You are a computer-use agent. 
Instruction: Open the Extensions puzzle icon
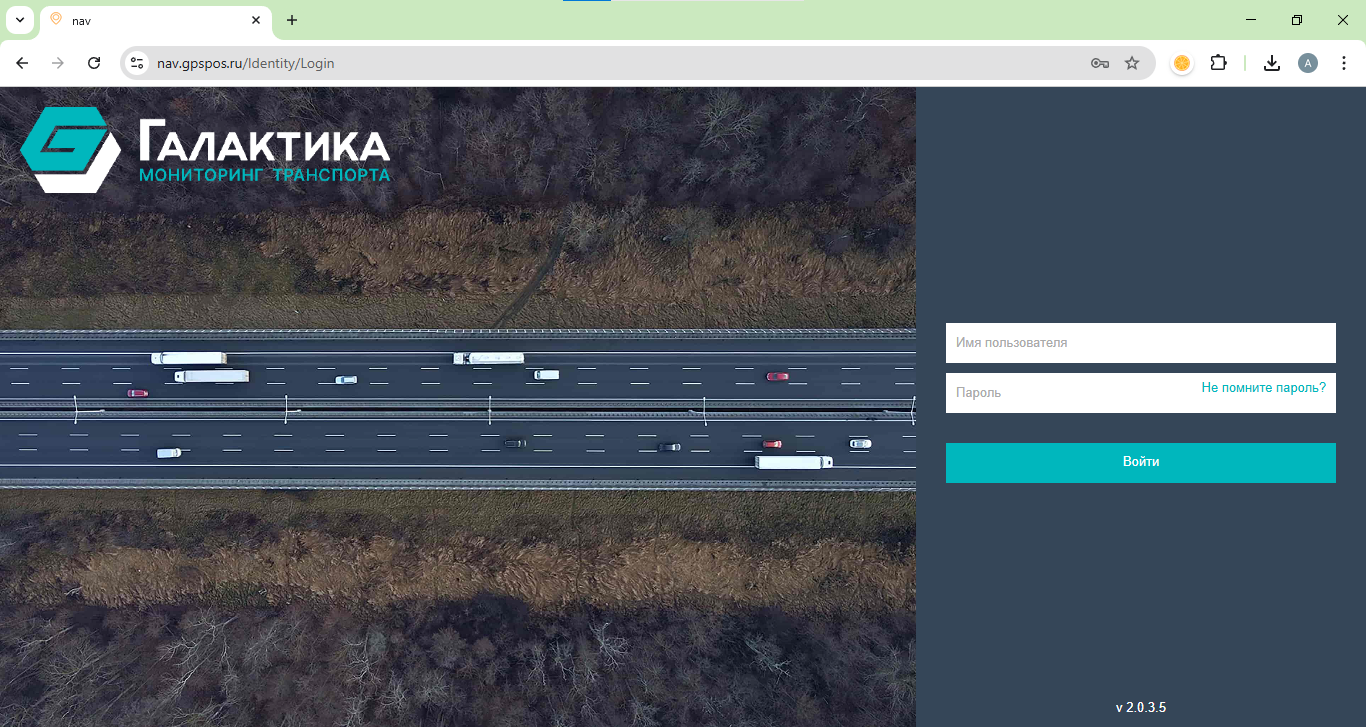pos(1218,63)
